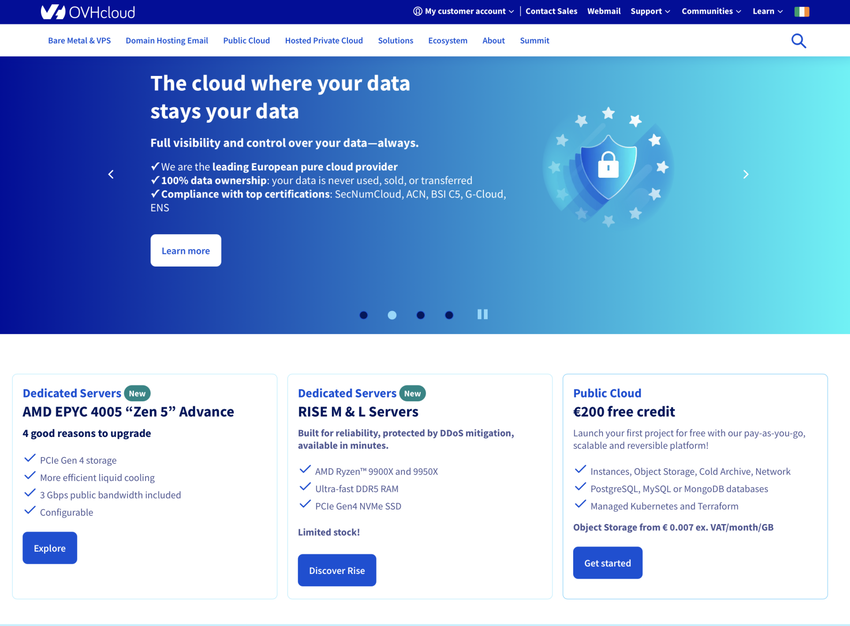The height and width of the screenshot is (626, 850).
Task: Open the Learn dropdown menu
Action: (767, 12)
